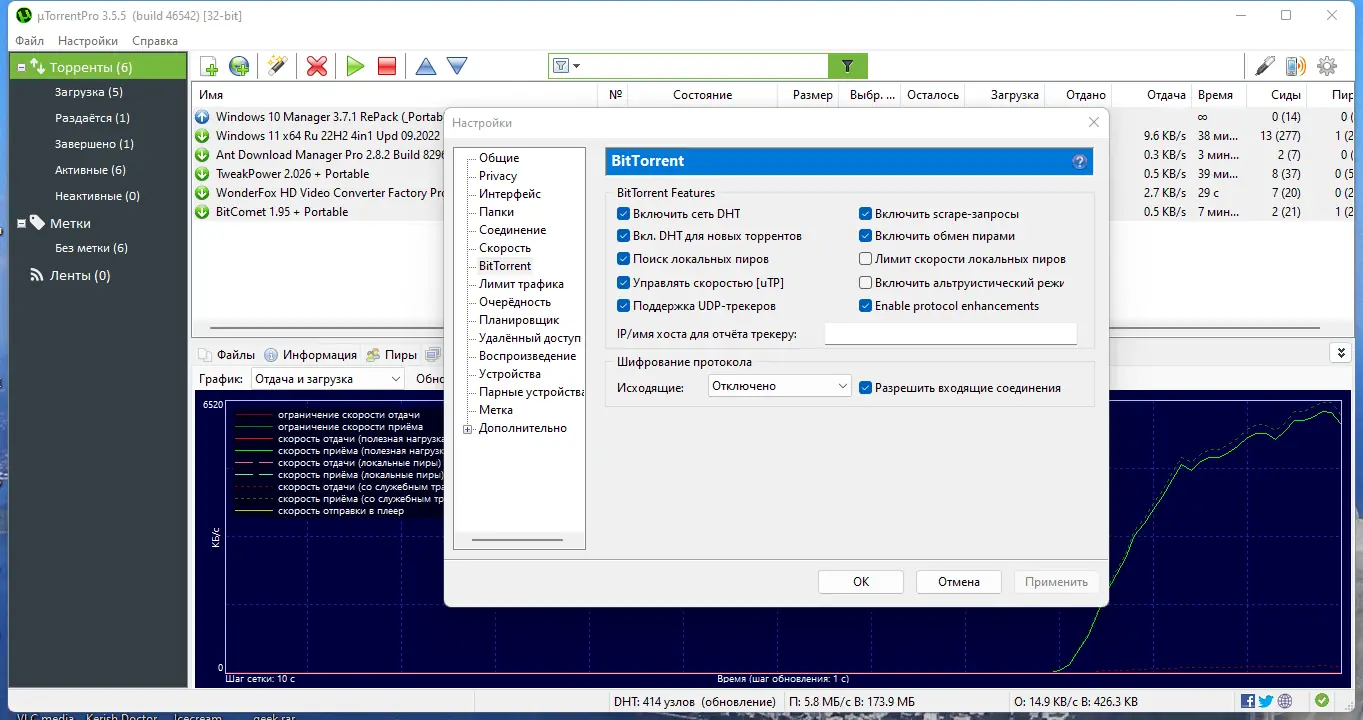Click the IP/имя хоста для отчёта трекеру field
This screenshot has width=1363, height=720.
pyautogui.click(x=950, y=334)
